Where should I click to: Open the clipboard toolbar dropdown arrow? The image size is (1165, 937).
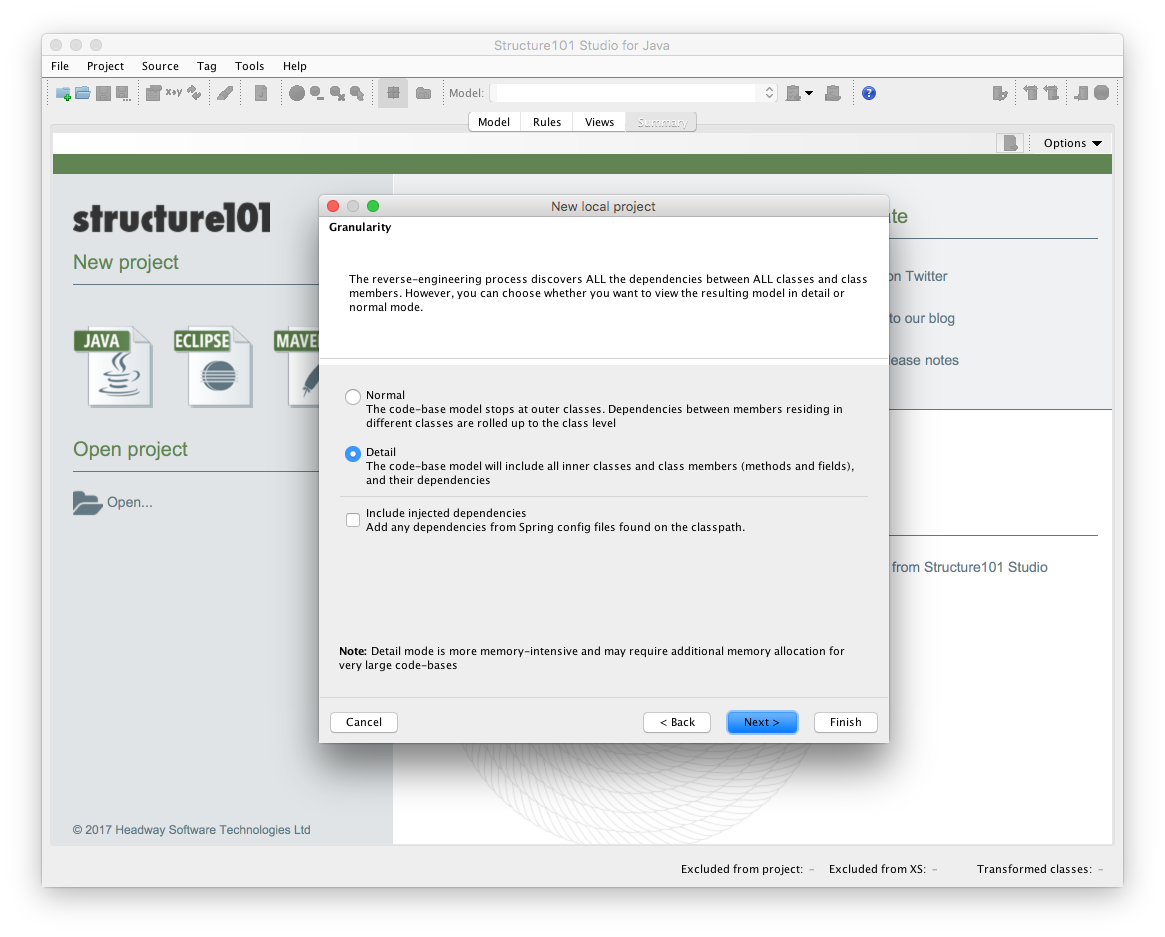[809, 93]
